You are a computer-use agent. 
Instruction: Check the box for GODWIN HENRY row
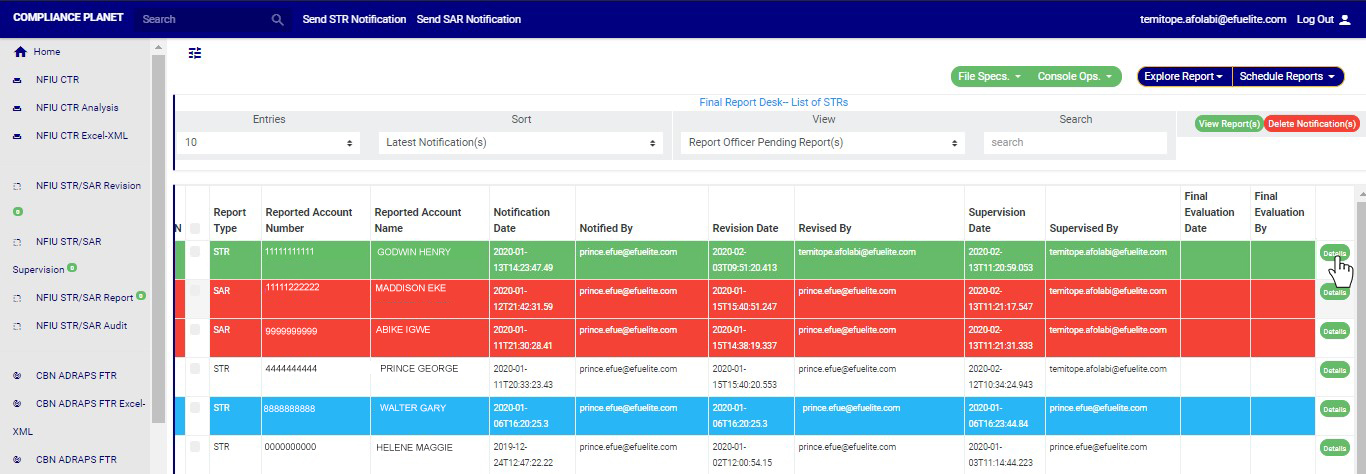point(195,252)
